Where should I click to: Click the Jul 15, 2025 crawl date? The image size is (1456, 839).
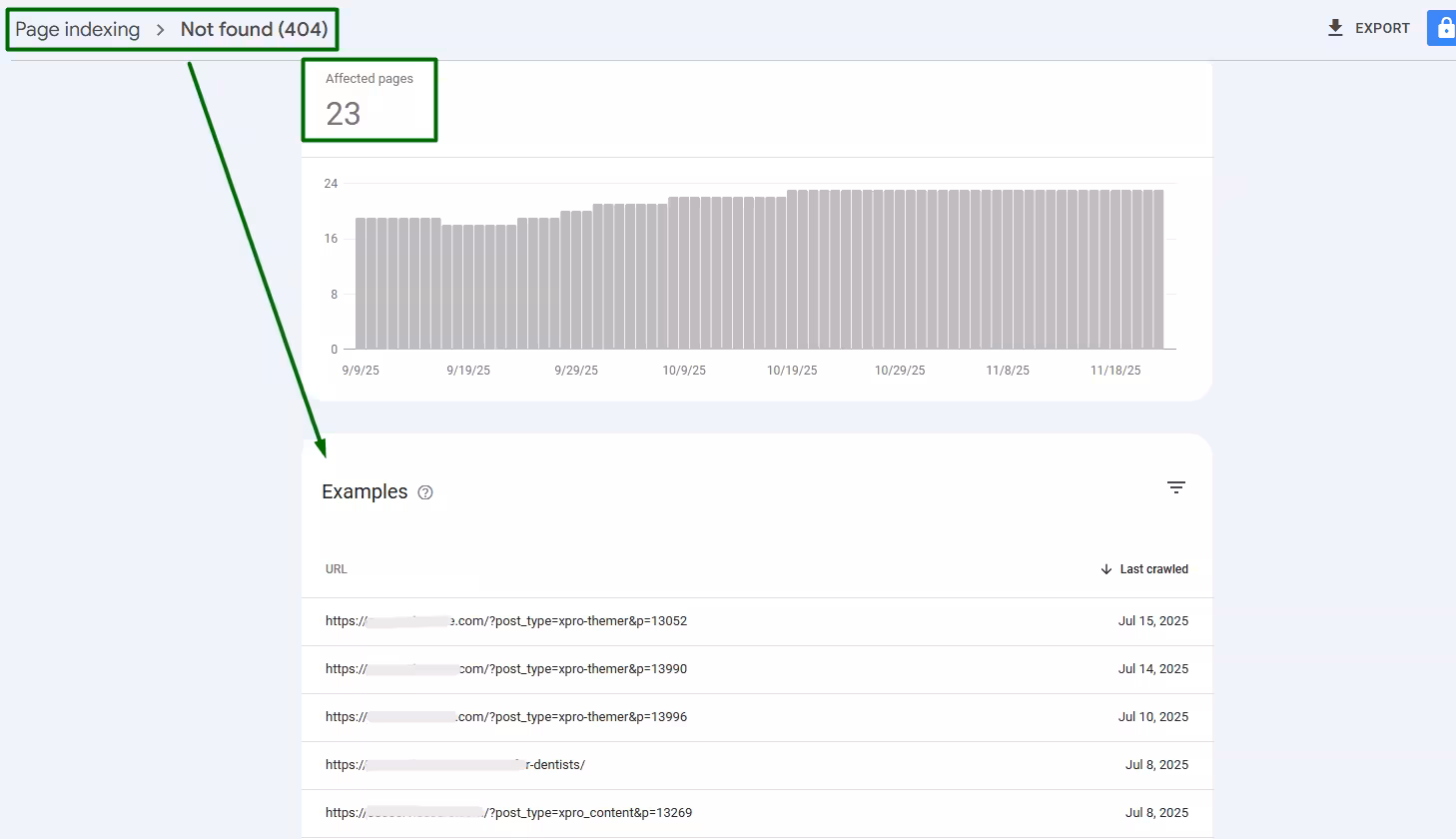(1153, 620)
